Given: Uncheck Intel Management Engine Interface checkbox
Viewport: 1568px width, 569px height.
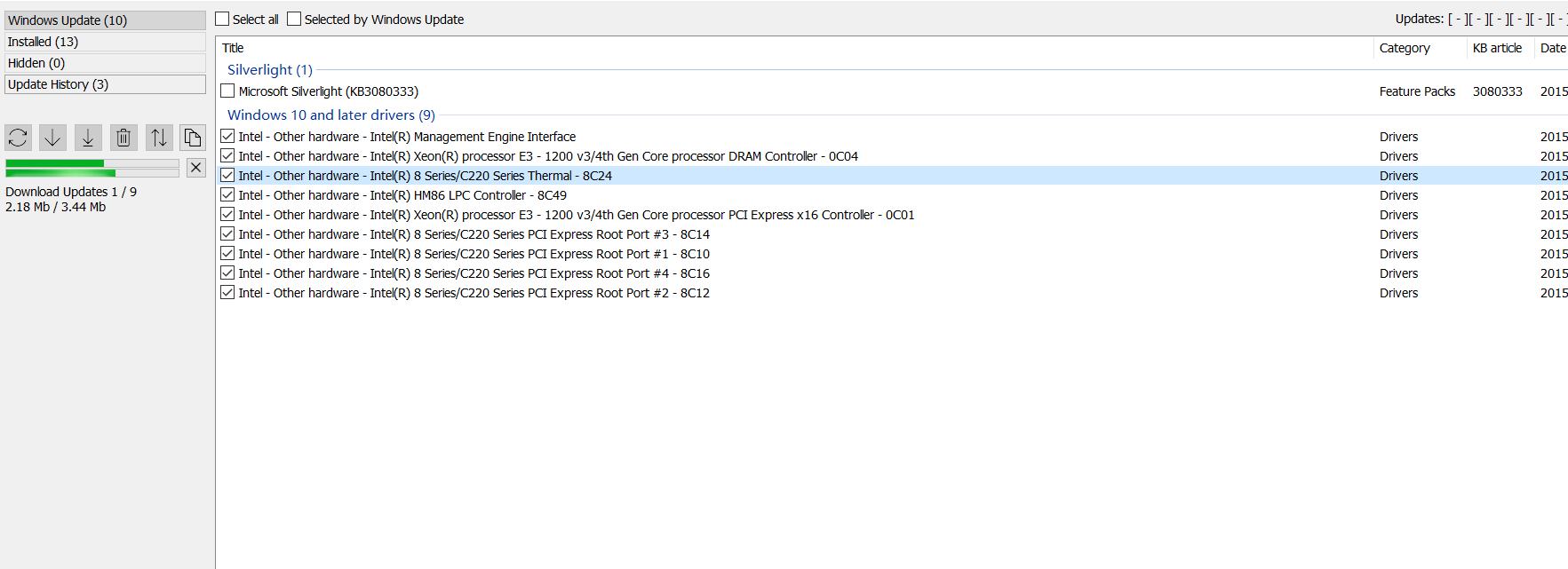Looking at the screenshot, I should click(227, 136).
